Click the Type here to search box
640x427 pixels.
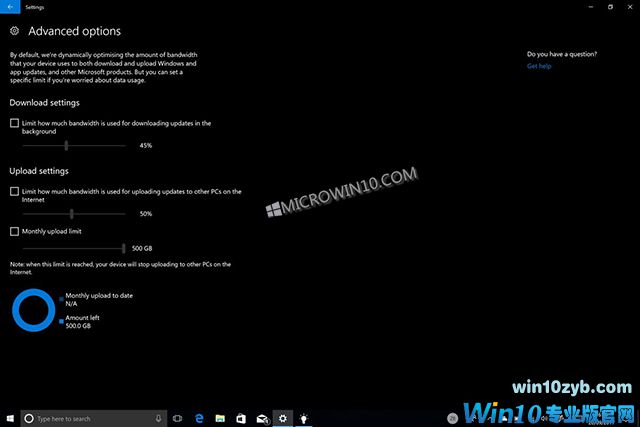93,418
